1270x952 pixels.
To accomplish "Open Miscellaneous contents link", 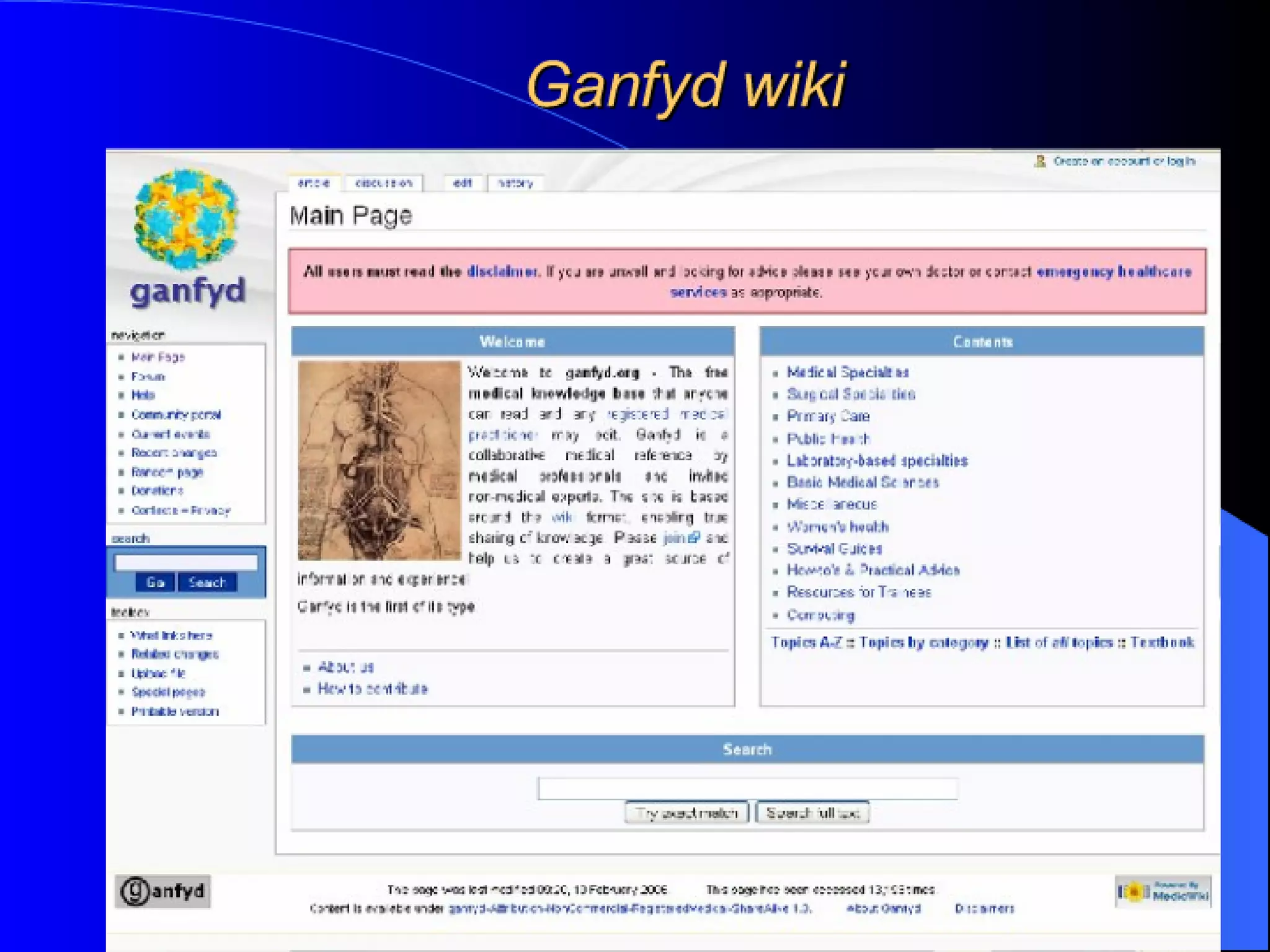I will point(832,505).
